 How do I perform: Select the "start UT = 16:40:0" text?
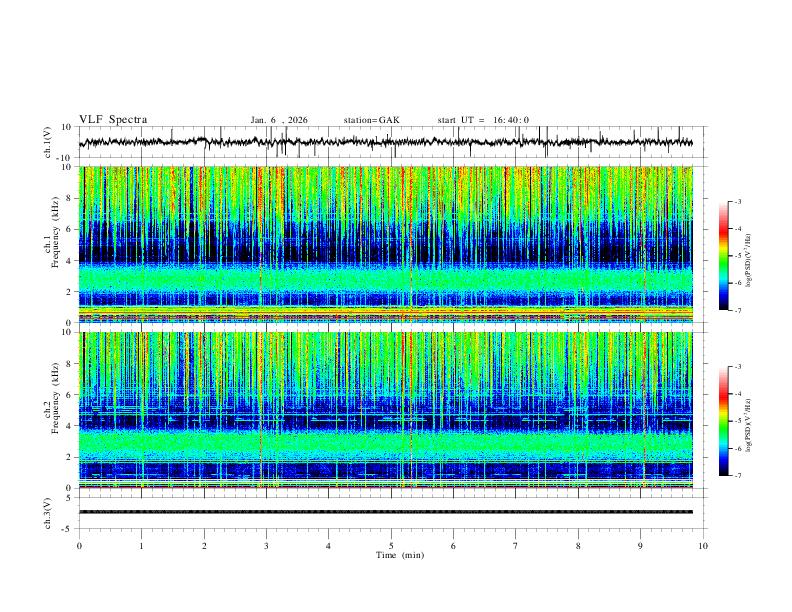tap(483, 120)
